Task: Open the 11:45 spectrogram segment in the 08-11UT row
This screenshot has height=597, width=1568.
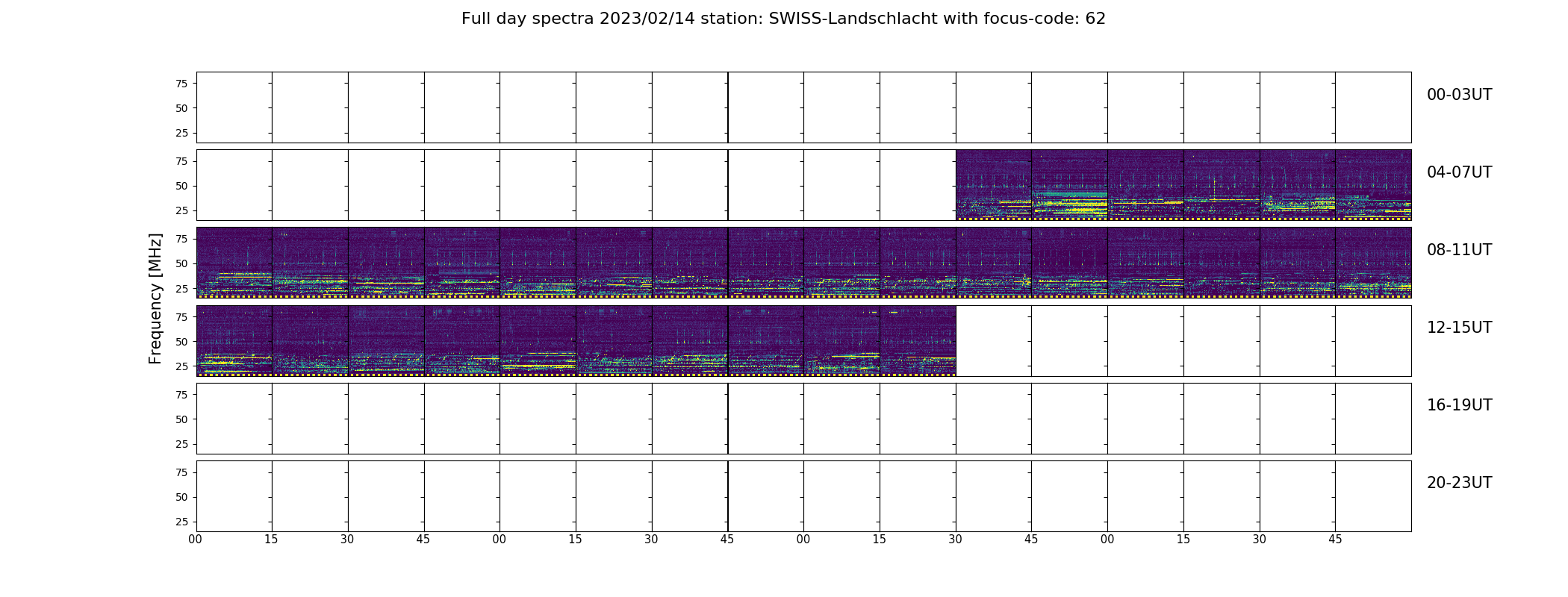Action: tap(1373, 262)
